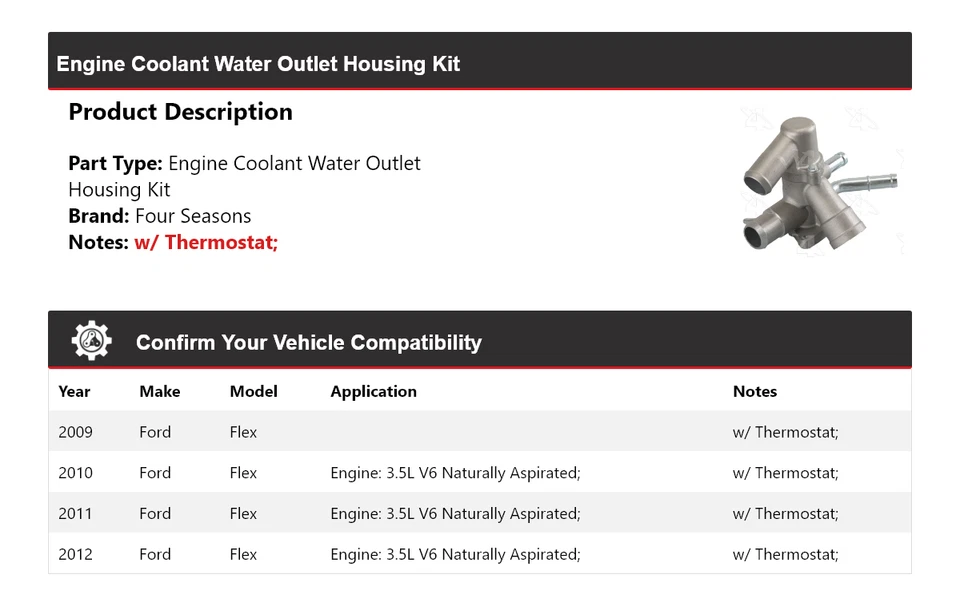This screenshot has height=606, width=960.
Task: Select the Confirm Your Vehicle Compatibility heading
Action: click(x=308, y=343)
